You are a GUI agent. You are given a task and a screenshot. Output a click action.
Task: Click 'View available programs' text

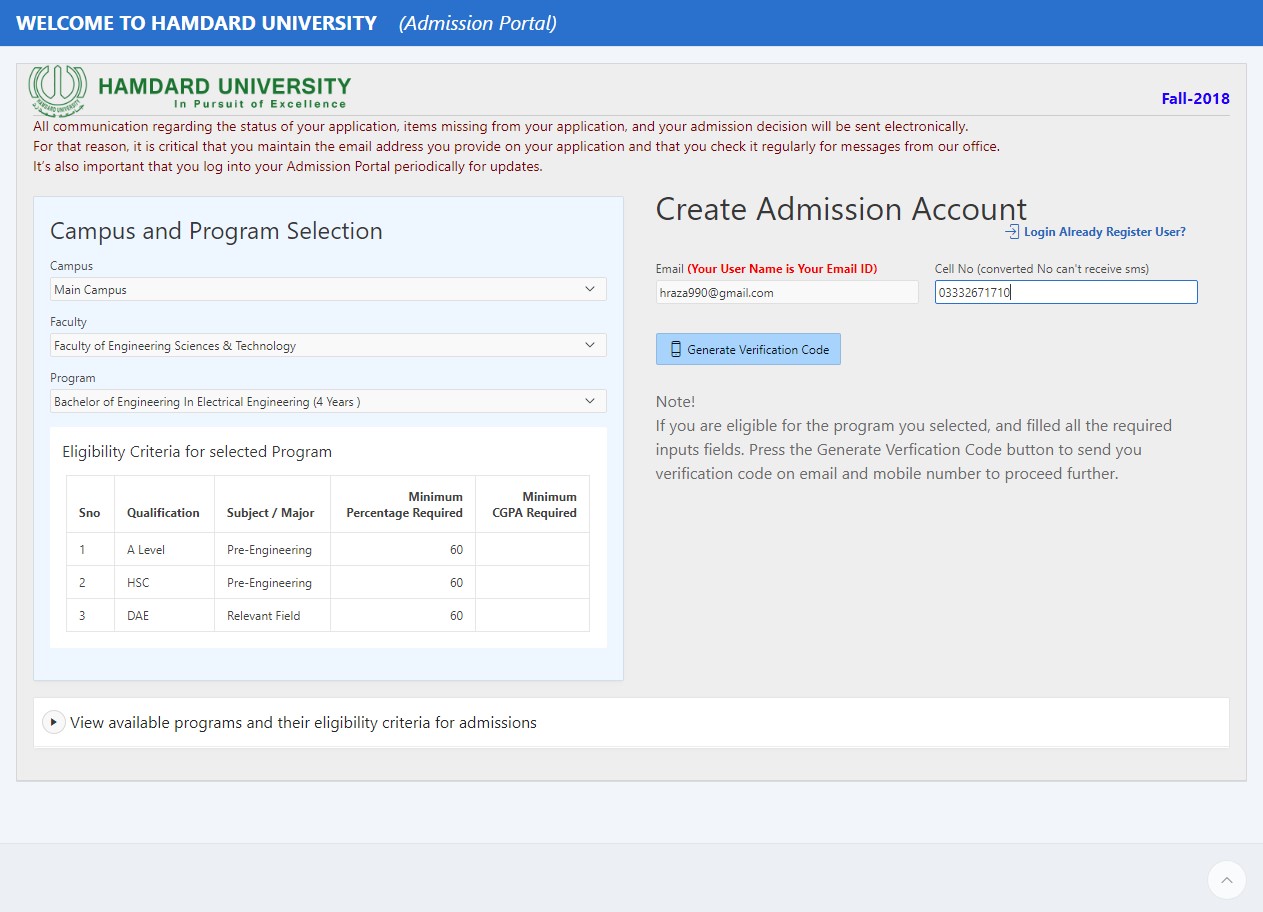click(303, 722)
